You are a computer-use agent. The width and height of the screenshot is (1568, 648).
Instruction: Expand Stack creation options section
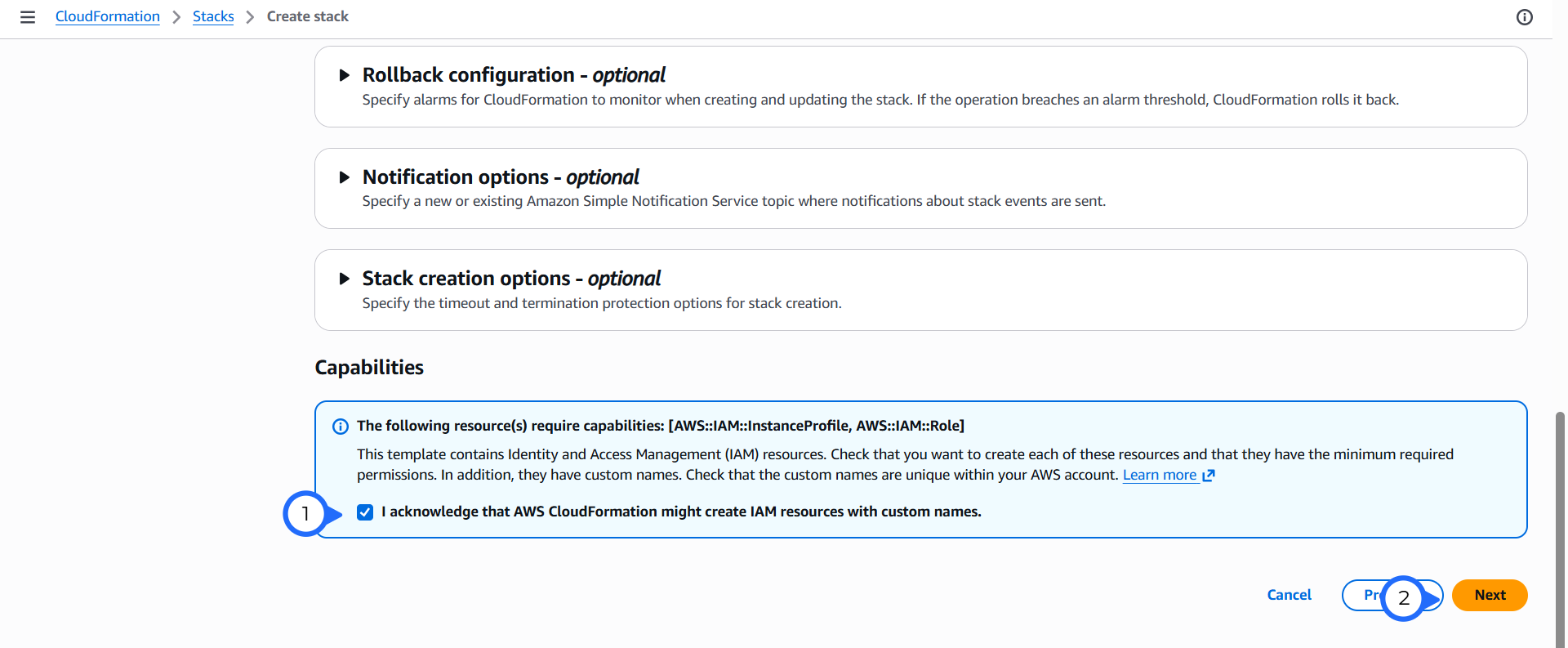tap(345, 279)
